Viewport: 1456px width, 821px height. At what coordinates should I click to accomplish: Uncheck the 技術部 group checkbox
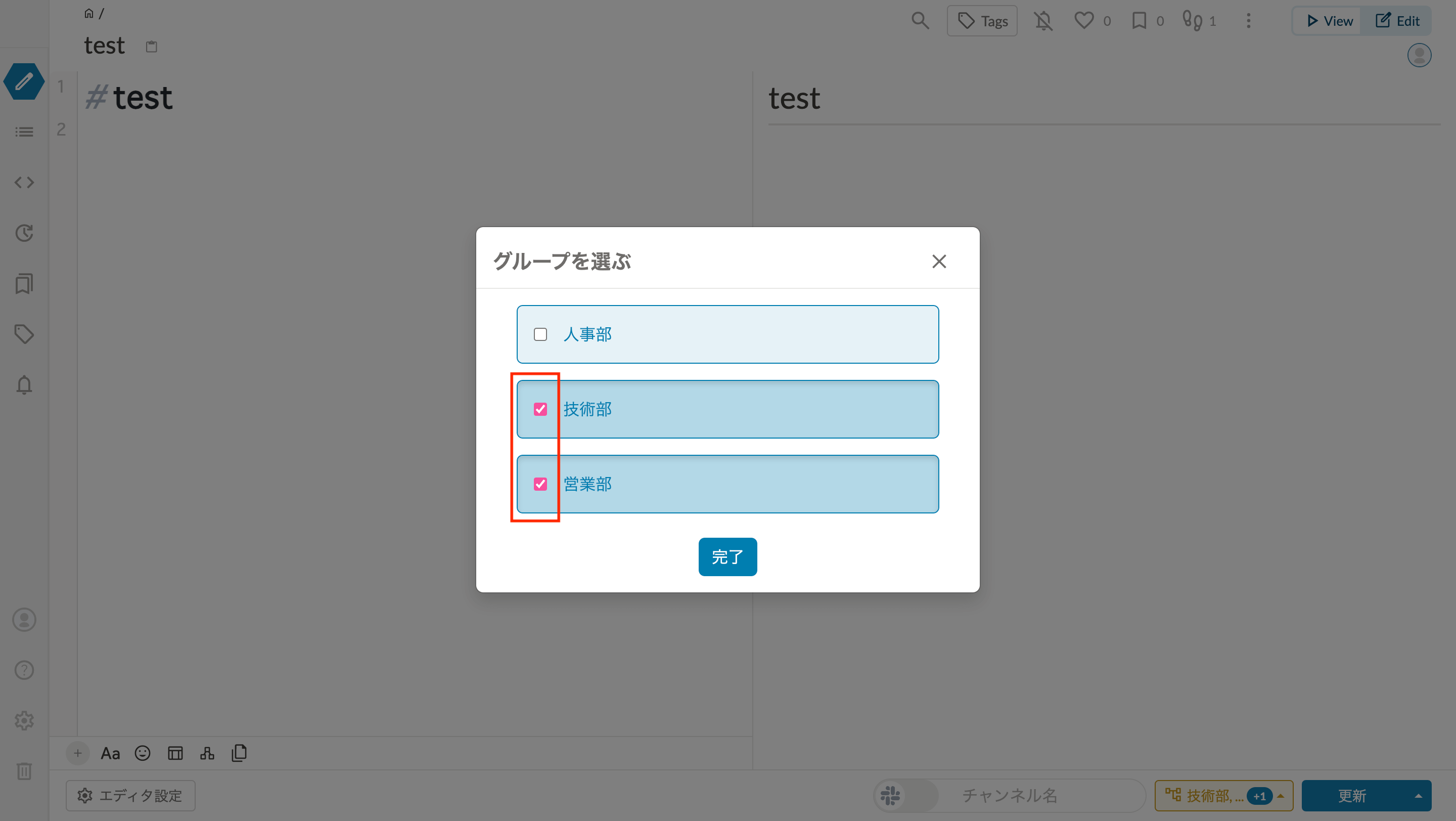540,409
